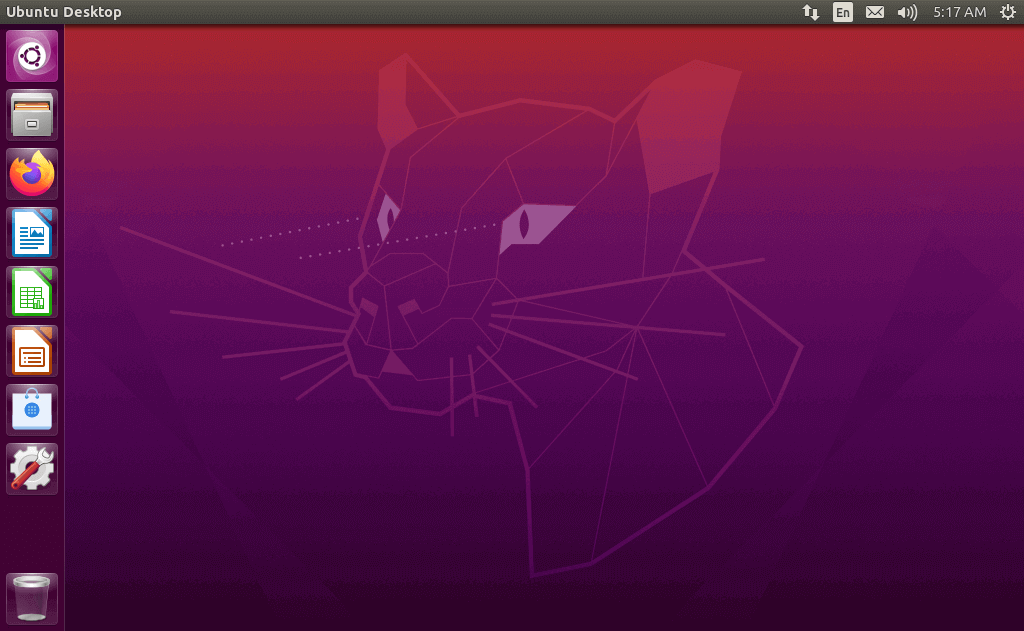The width and height of the screenshot is (1024, 631).
Task: Start LibreOffice Writer from launcher
Action: [32, 233]
